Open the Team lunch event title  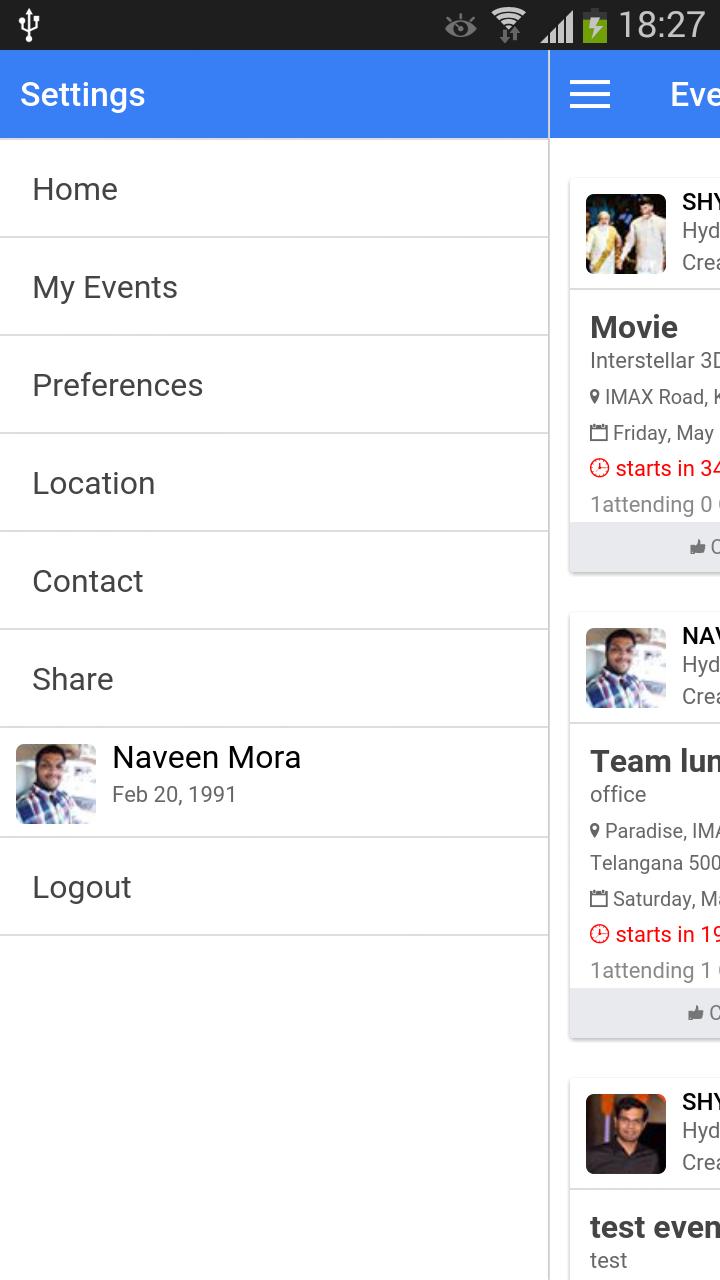(x=654, y=761)
